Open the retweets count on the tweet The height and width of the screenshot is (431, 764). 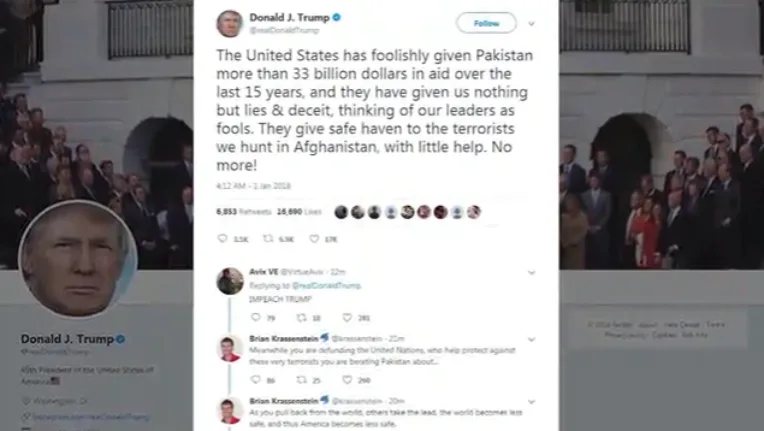tap(244, 212)
